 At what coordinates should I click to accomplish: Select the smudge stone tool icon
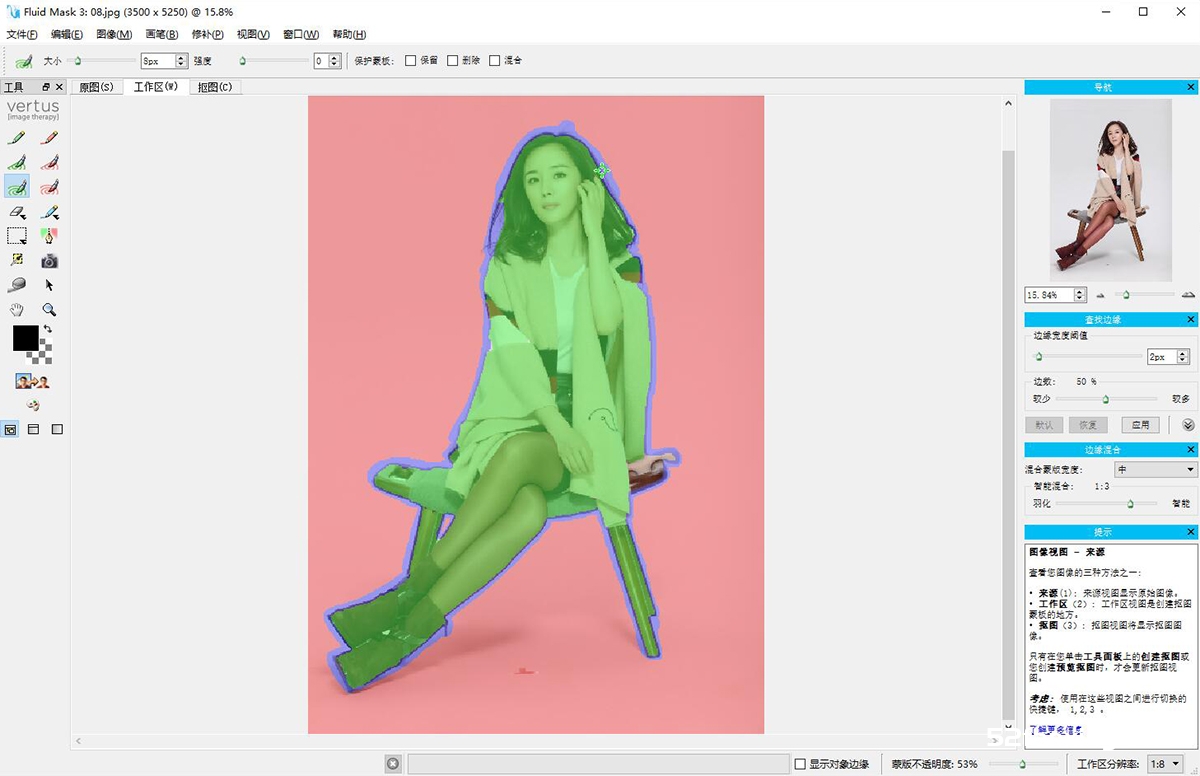[16, 285]
